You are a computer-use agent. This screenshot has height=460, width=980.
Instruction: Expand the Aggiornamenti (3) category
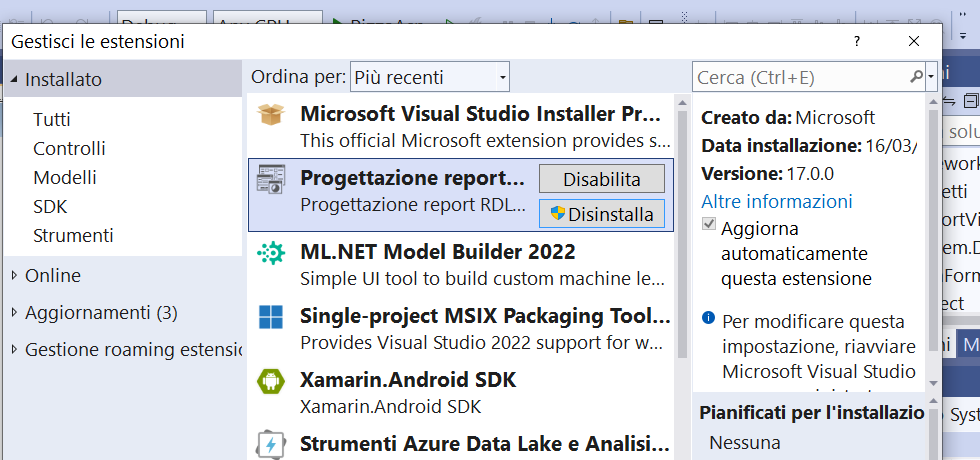(15, 312)
